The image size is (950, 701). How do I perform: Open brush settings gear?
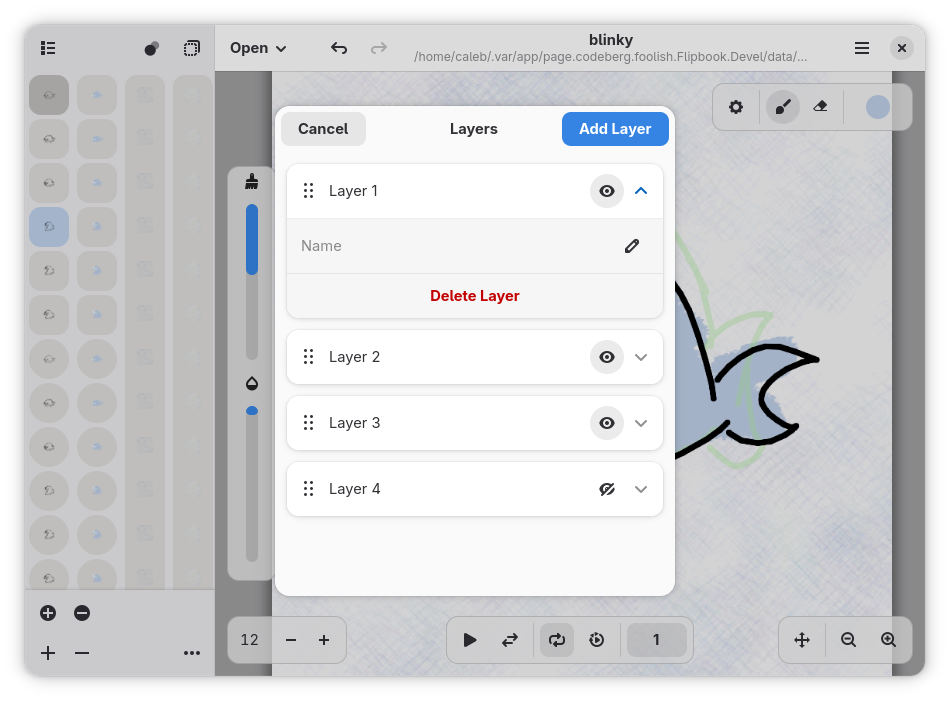point(736,107)
